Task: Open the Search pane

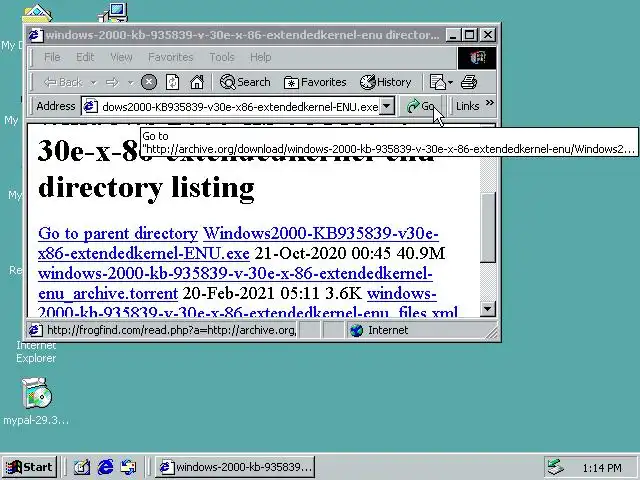Action: pyautogui.click(x=245, y=82)
